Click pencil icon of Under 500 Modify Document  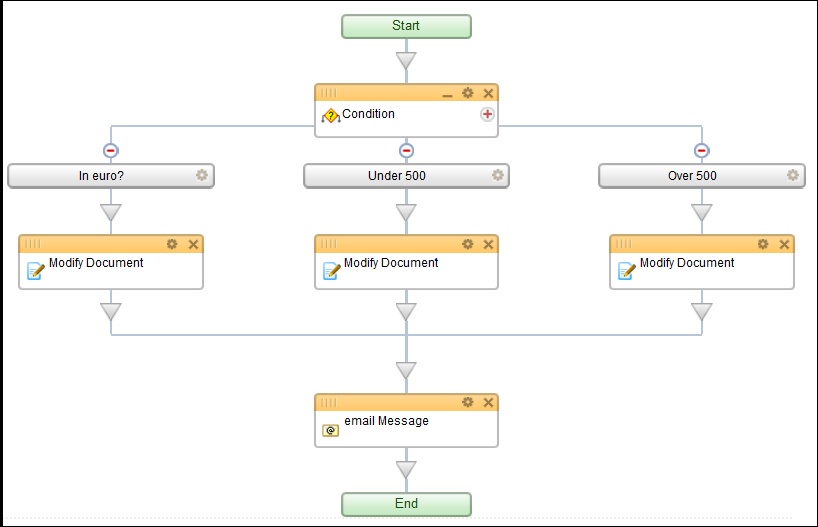[x=331, y=271]
